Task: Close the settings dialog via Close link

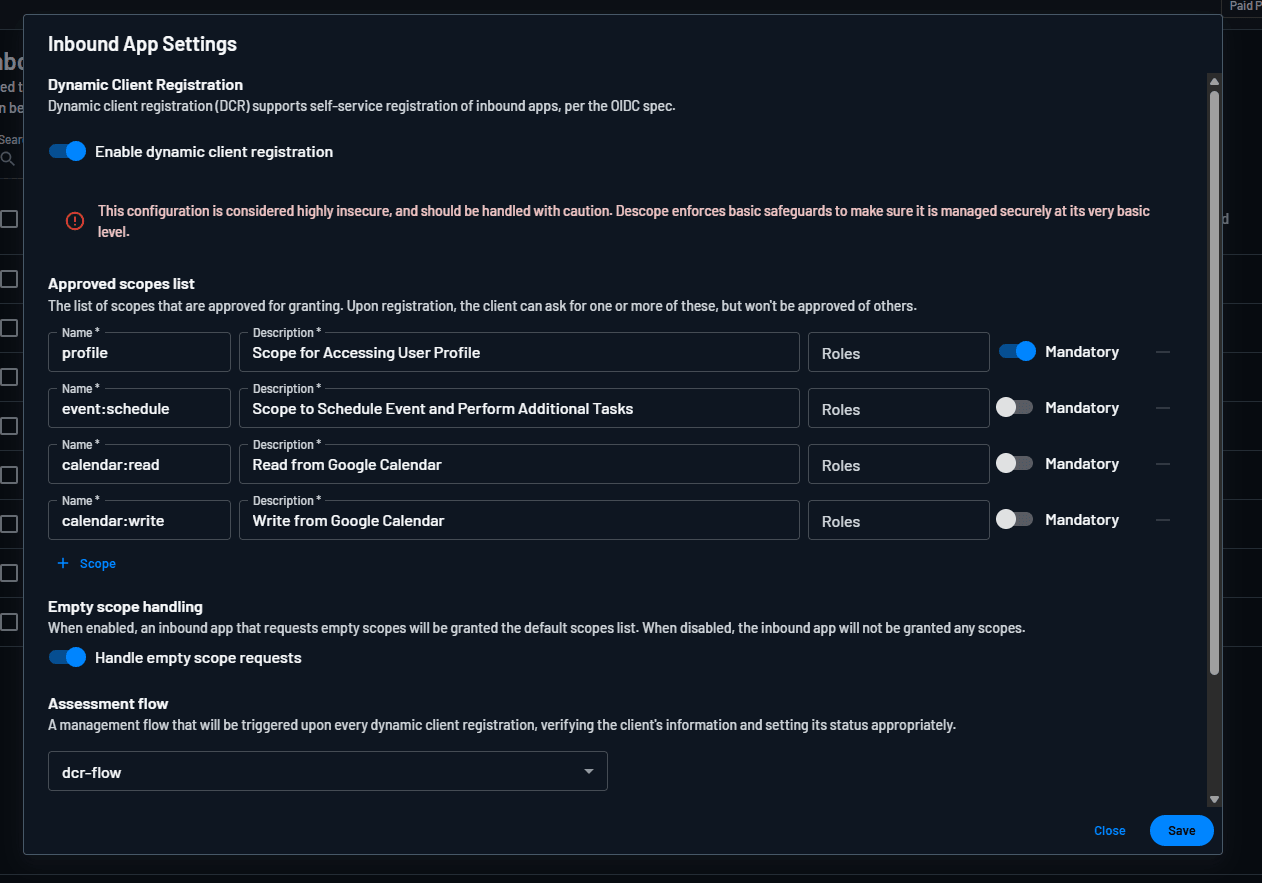Action: tap(1109, 830)
